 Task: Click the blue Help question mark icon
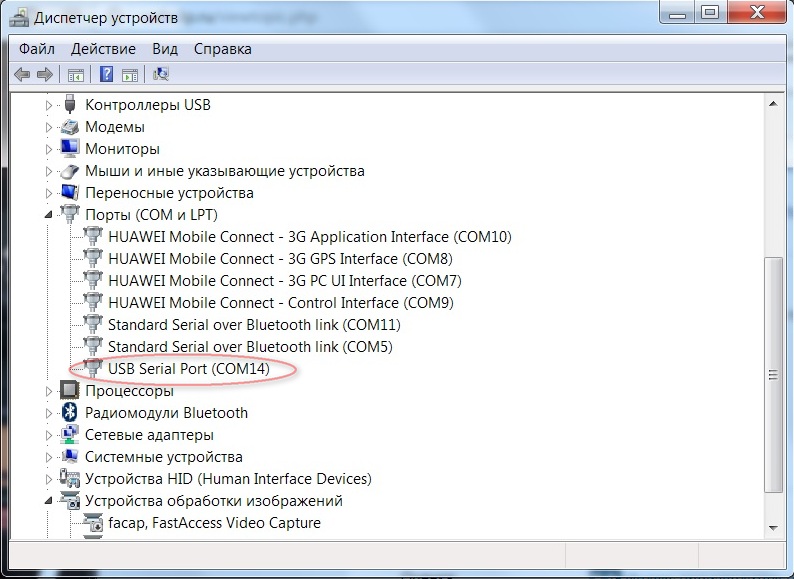106,74
